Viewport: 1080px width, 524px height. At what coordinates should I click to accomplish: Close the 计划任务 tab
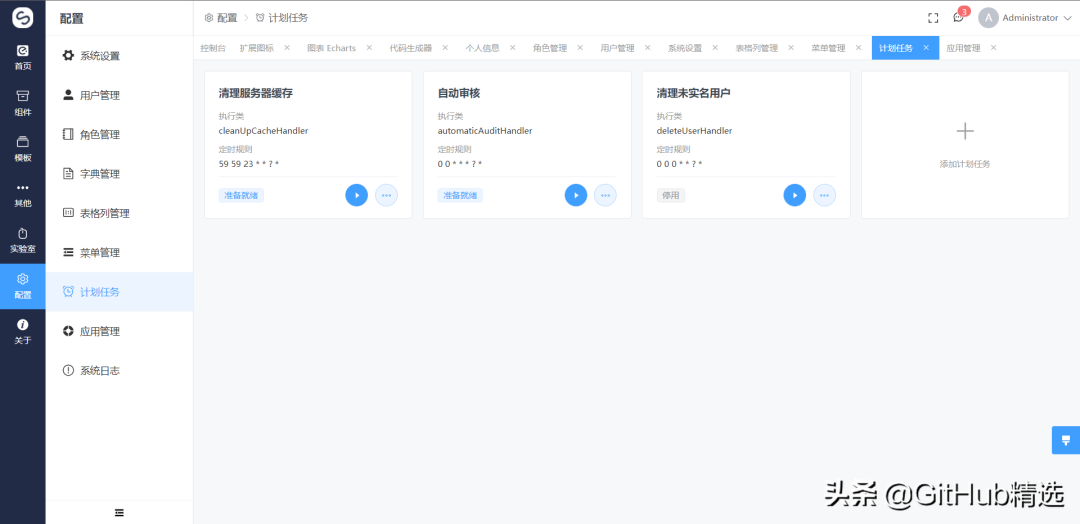coord(926,48)
